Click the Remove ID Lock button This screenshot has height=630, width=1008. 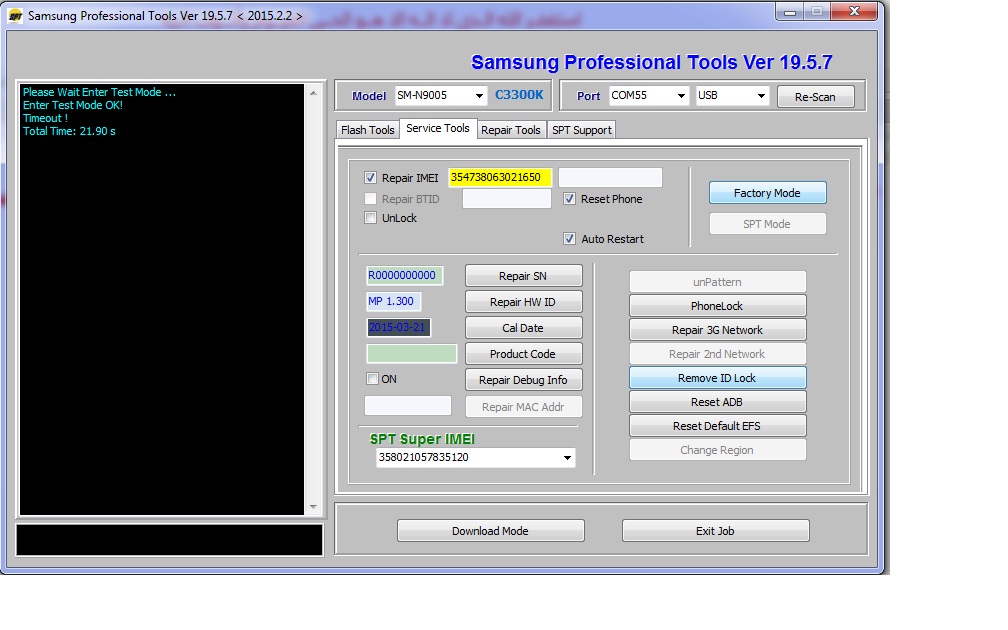[x=717, y=378]
